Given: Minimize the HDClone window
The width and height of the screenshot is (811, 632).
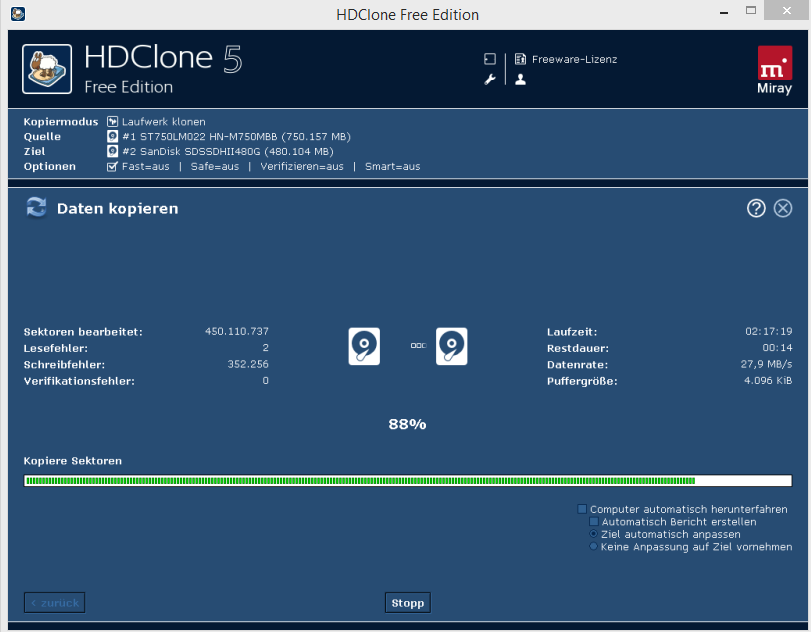Looking at the screenshot, I should click(x=724, y=12).
